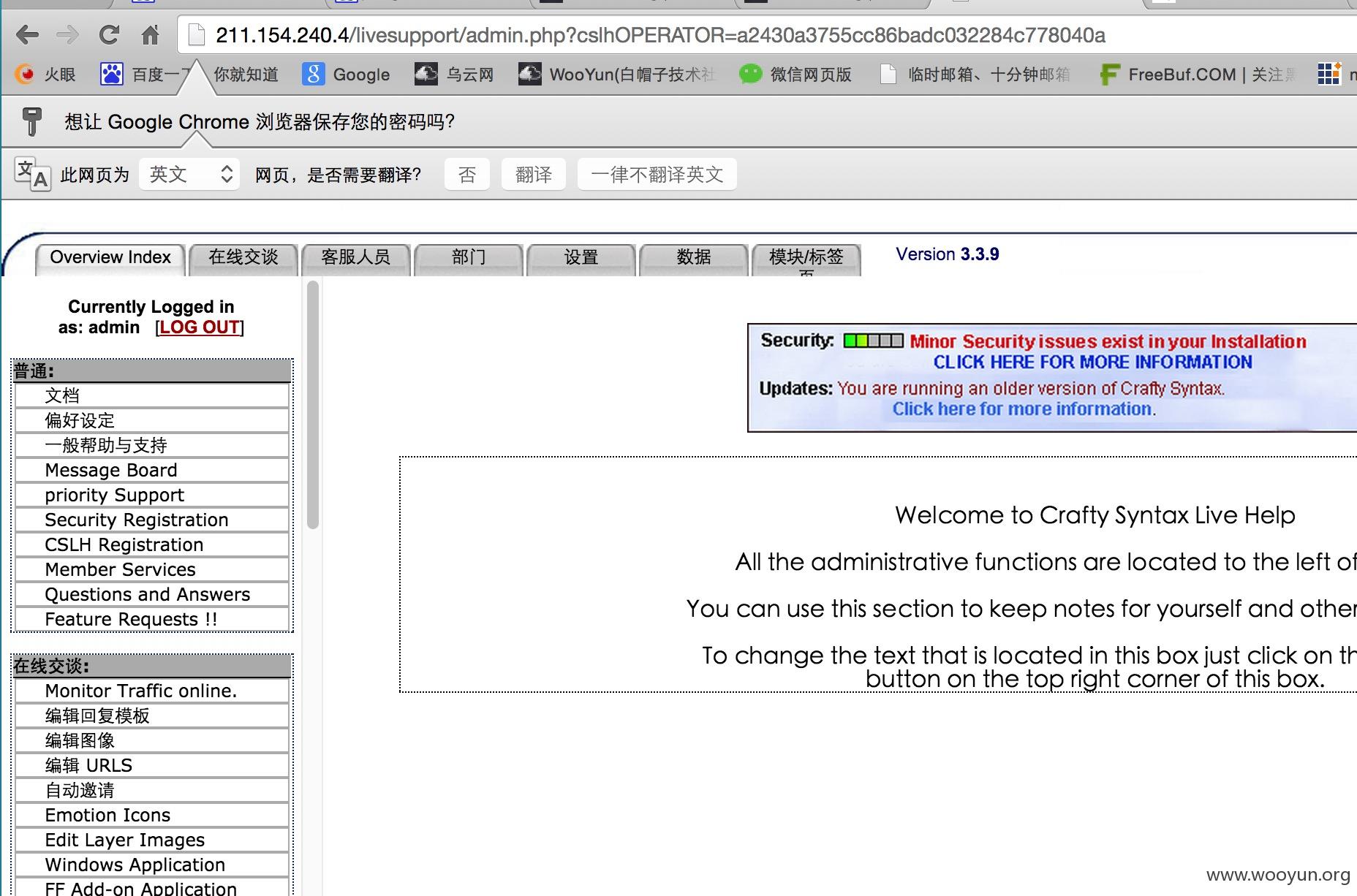The image size is (1357, 896).
Task: Click 否 to decline translation
Action: [467, 175]
